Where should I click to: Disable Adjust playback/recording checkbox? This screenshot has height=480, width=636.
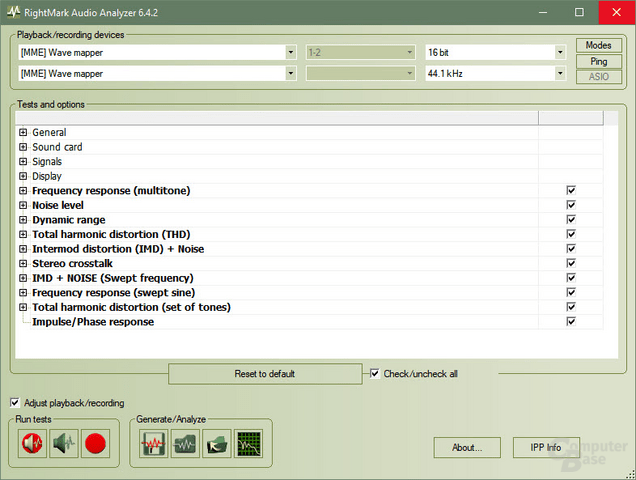pos(15,403)
